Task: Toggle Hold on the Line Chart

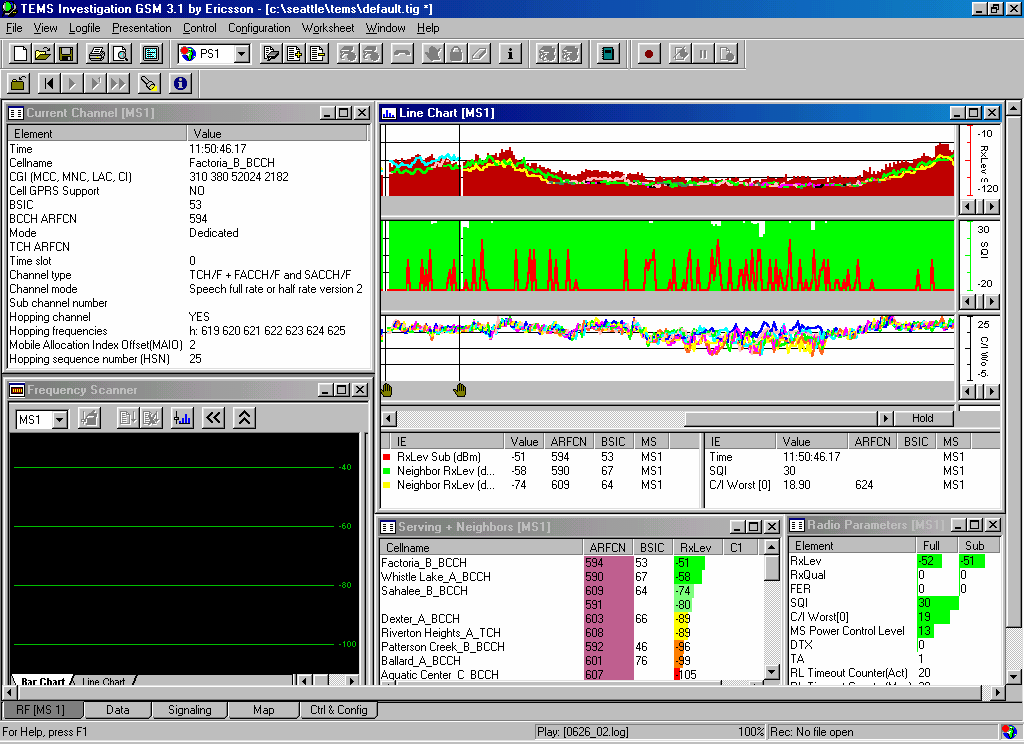Action: [923, 417]
